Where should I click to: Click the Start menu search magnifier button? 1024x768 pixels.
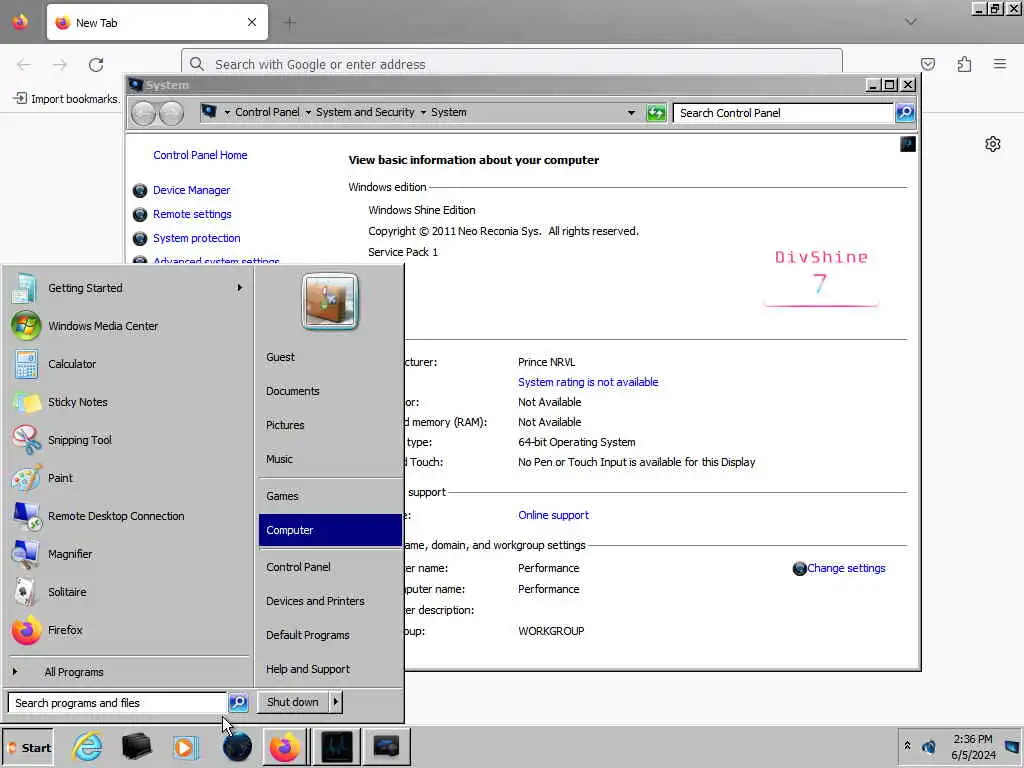coord(238,703)
